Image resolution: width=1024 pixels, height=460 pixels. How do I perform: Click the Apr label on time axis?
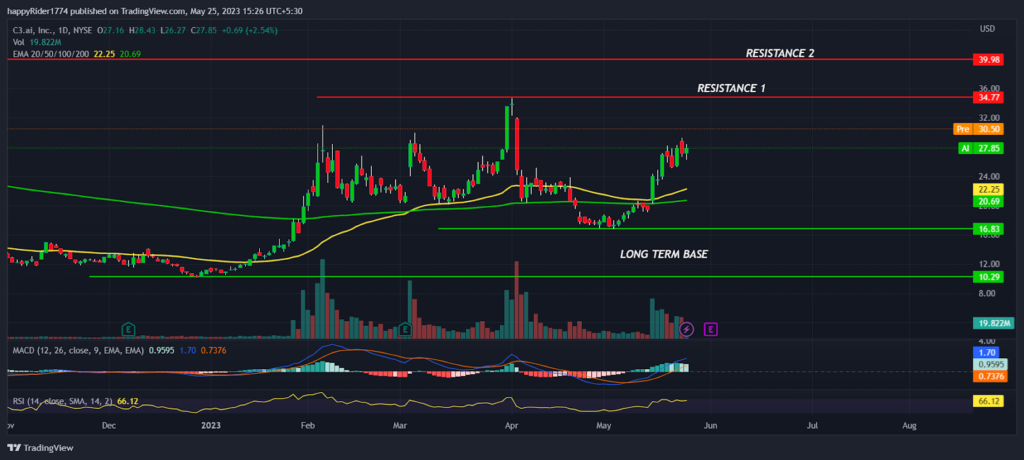511,426
